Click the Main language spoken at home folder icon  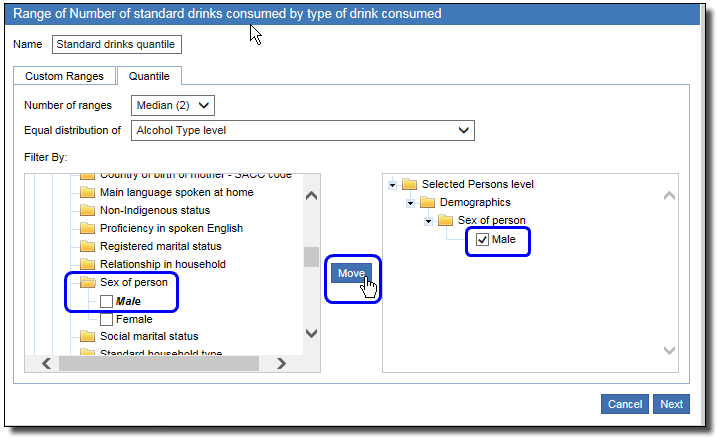click(x=87, y=193)
